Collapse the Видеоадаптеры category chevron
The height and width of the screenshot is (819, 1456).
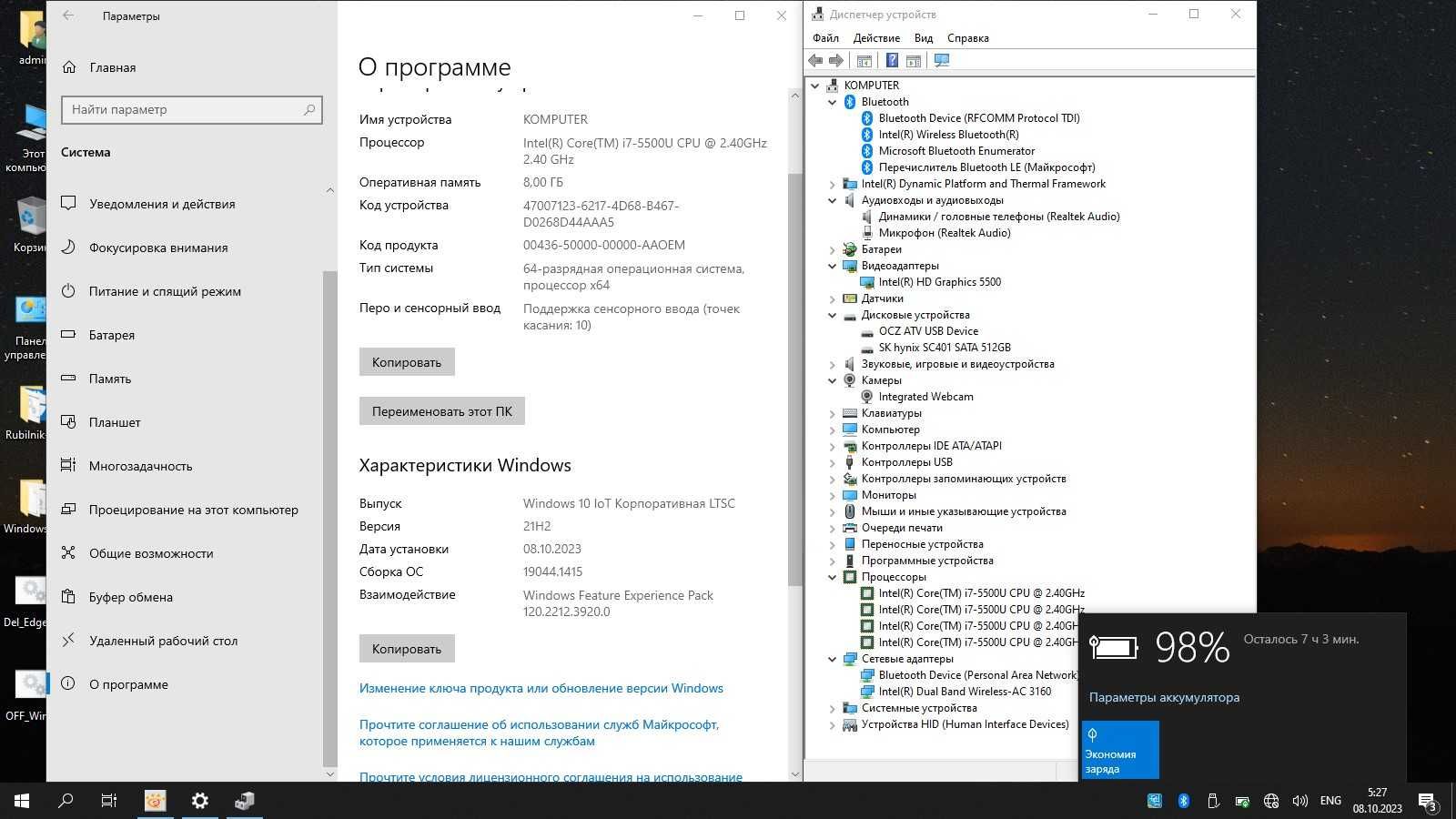832,266
